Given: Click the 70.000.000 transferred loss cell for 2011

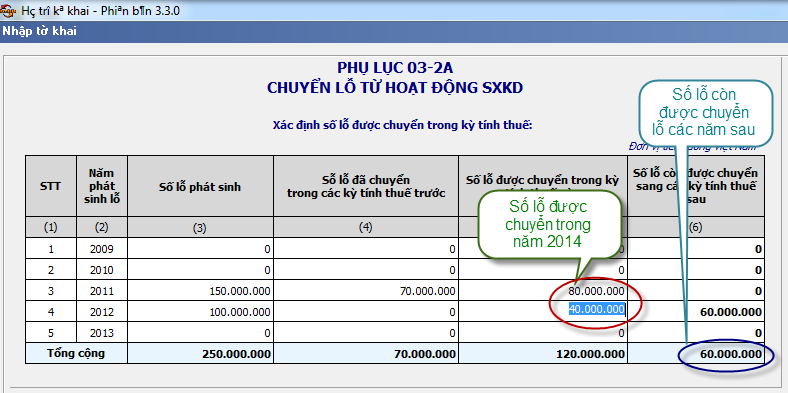Looking at the screenshot, I should [x=366, y=291].
